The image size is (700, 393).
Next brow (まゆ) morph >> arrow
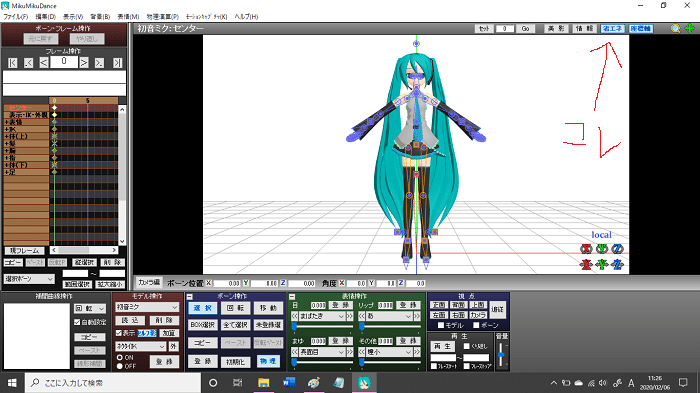point(350,352)
